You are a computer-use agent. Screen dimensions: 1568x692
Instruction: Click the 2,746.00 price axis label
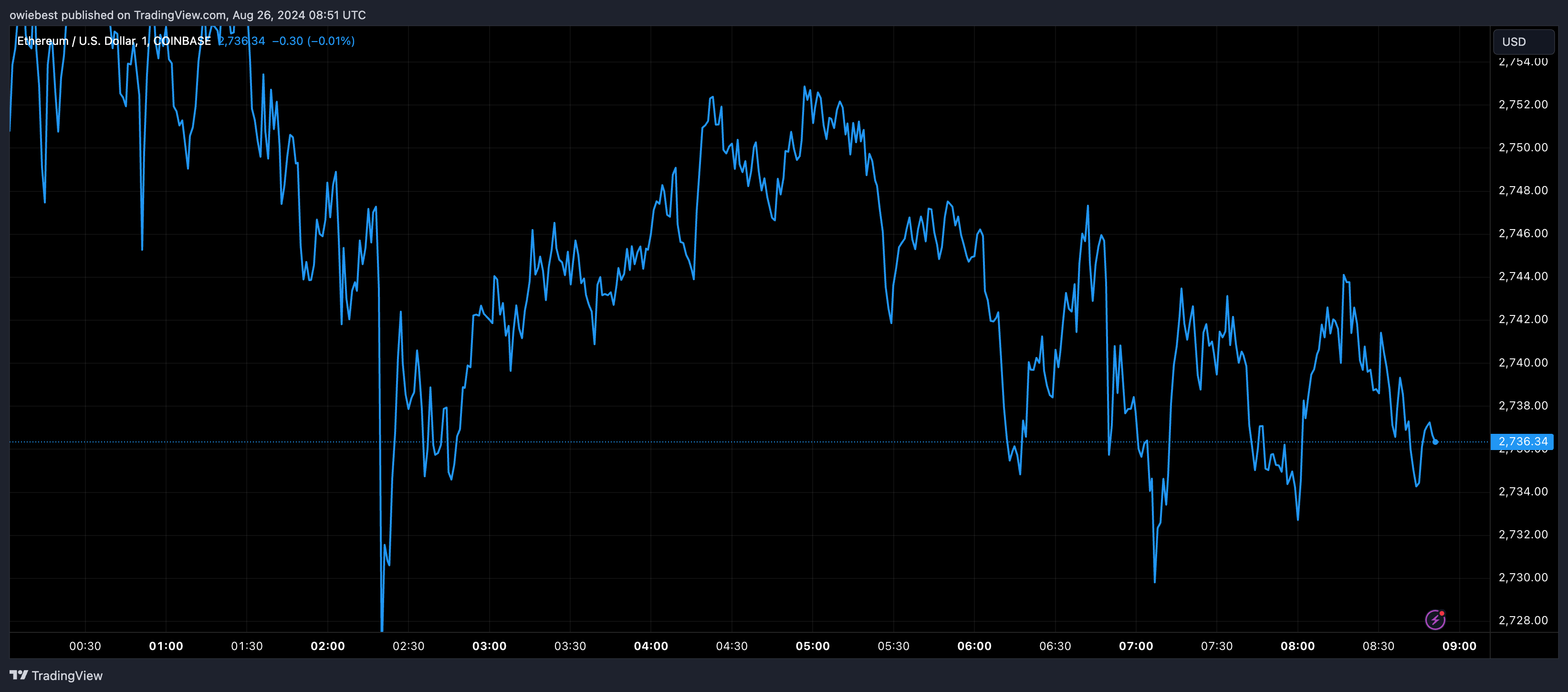coord(1523,233)
